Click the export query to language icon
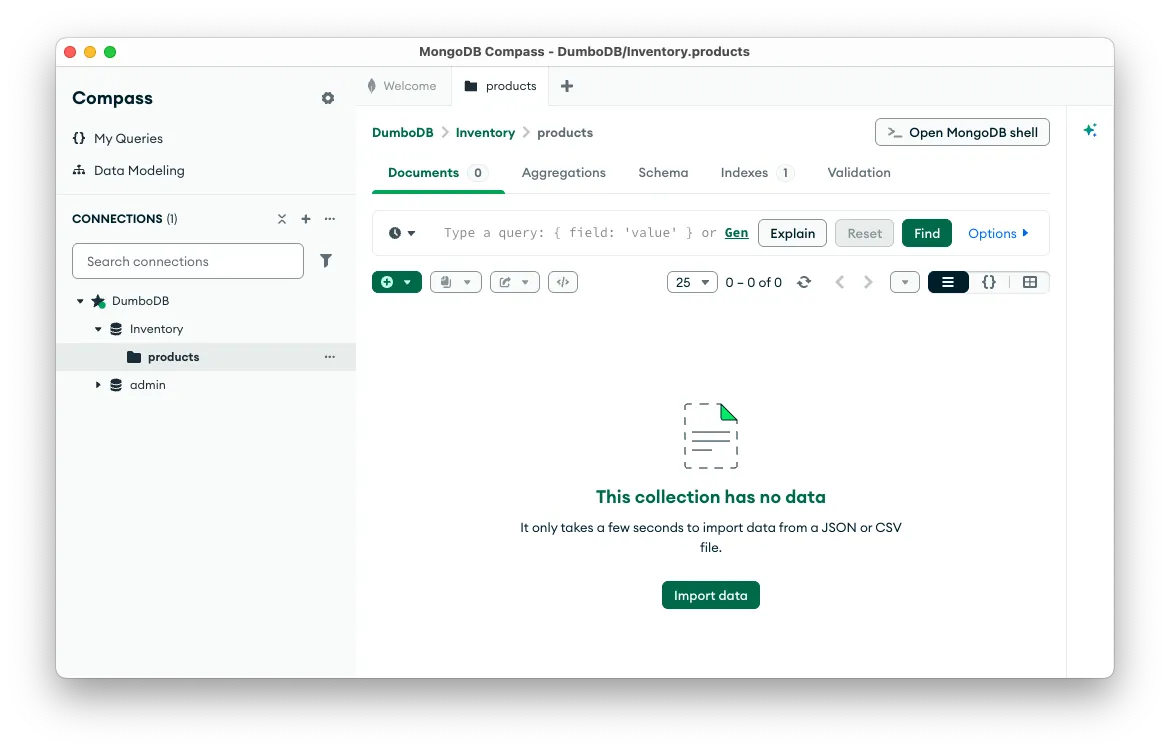Screen dimensions: 1170x752 (563, 282)
